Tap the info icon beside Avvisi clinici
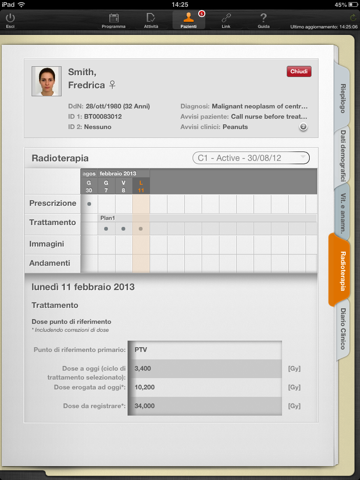This screenshot has height=480, width=360. 303,127
